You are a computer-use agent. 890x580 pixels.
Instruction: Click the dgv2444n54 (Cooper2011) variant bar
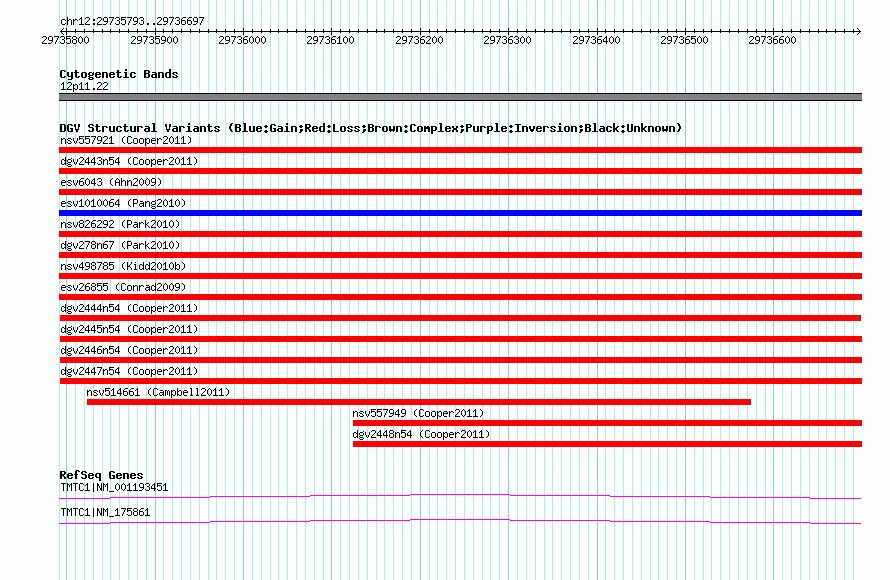(460, 318)
